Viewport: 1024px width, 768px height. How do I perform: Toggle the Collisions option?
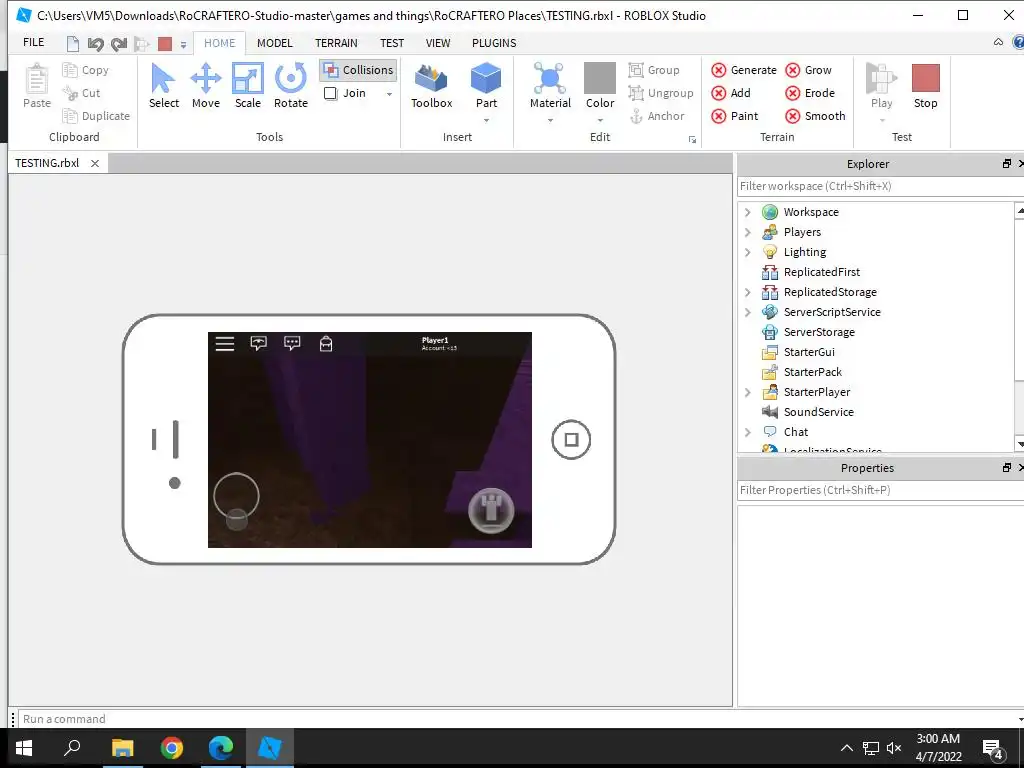pos(359,70)
